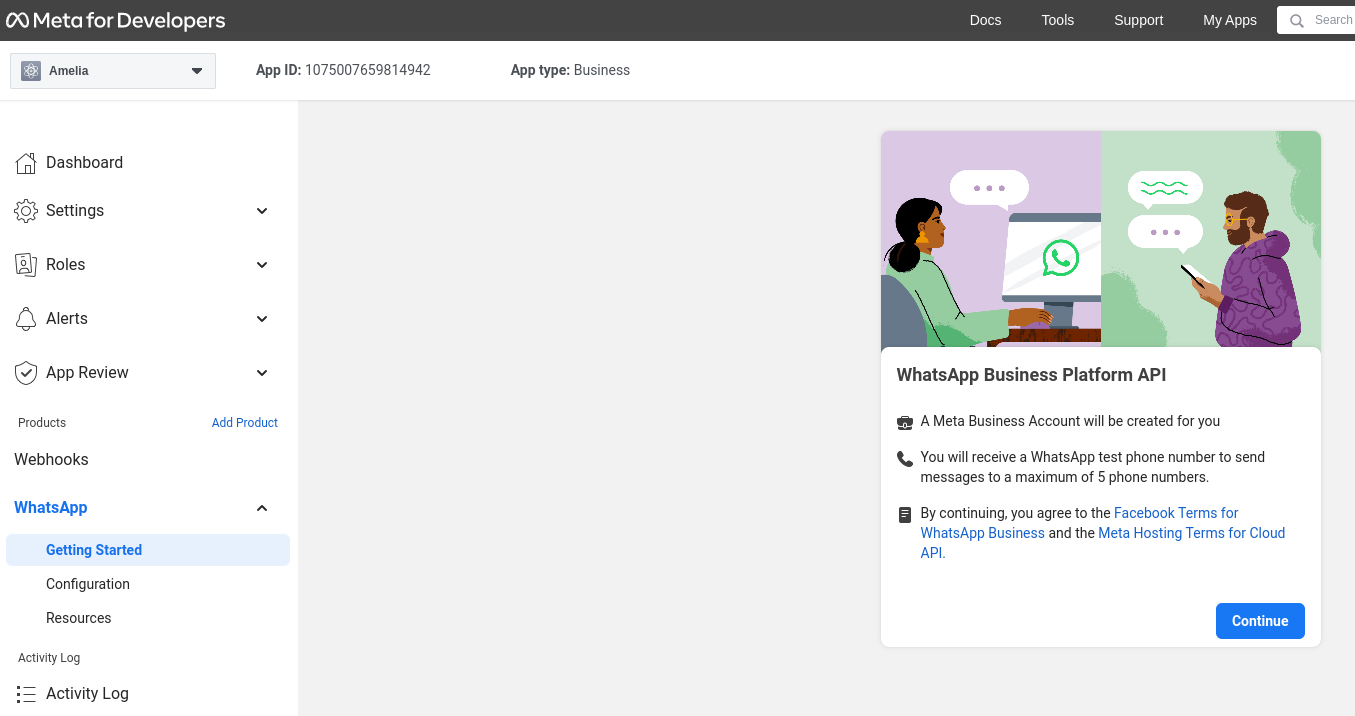Click the Activity Log list icon
Image resolution: width=1355 pixels, height=716 pixels.
click(x=26, y=694)
